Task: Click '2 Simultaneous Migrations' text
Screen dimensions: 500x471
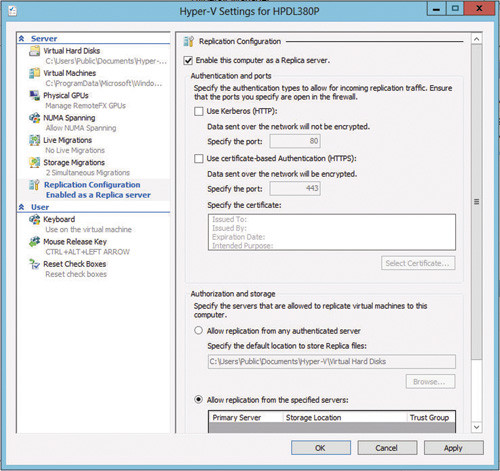Action: 88,173
